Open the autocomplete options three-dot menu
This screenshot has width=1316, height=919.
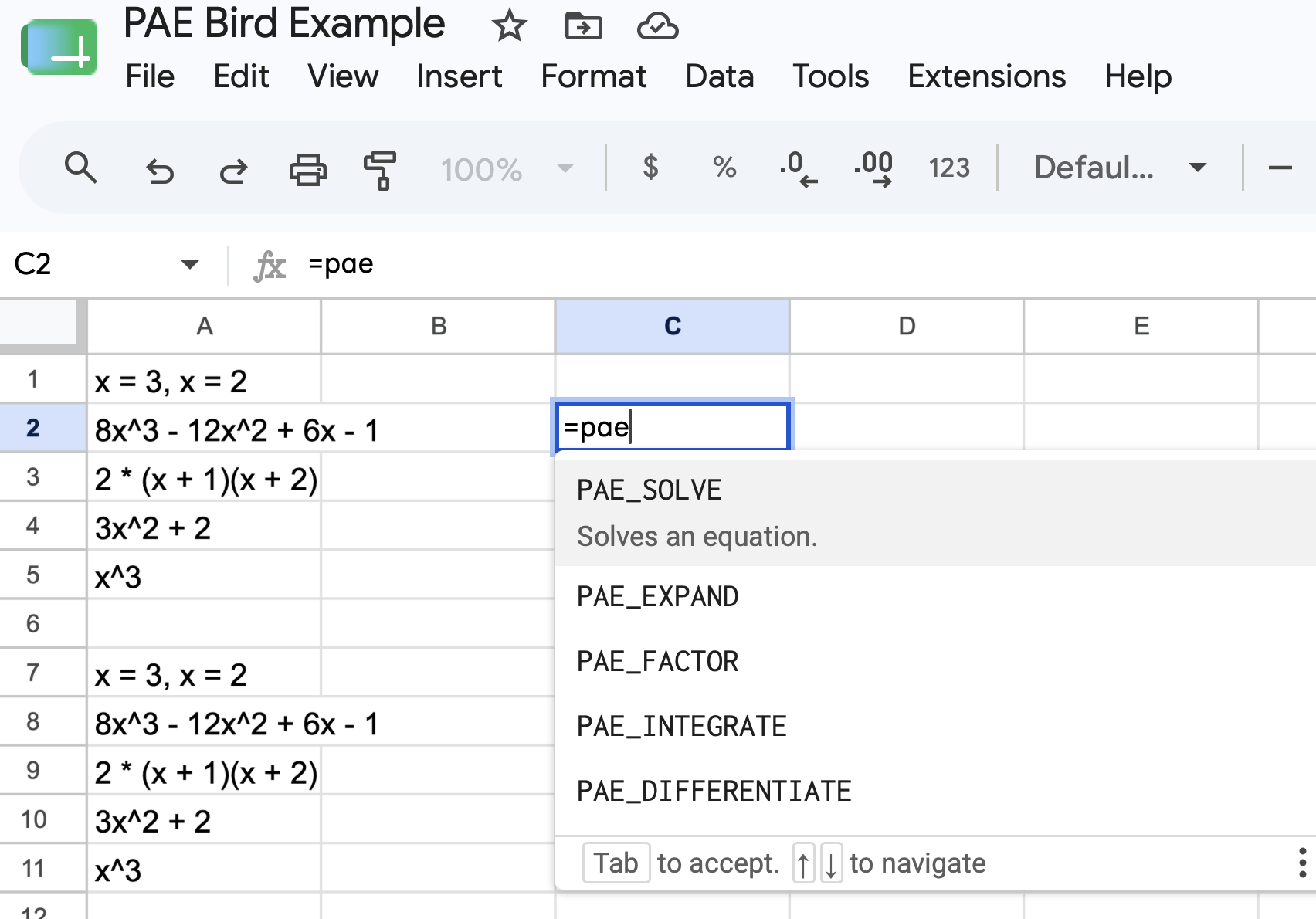point(1302,863)
